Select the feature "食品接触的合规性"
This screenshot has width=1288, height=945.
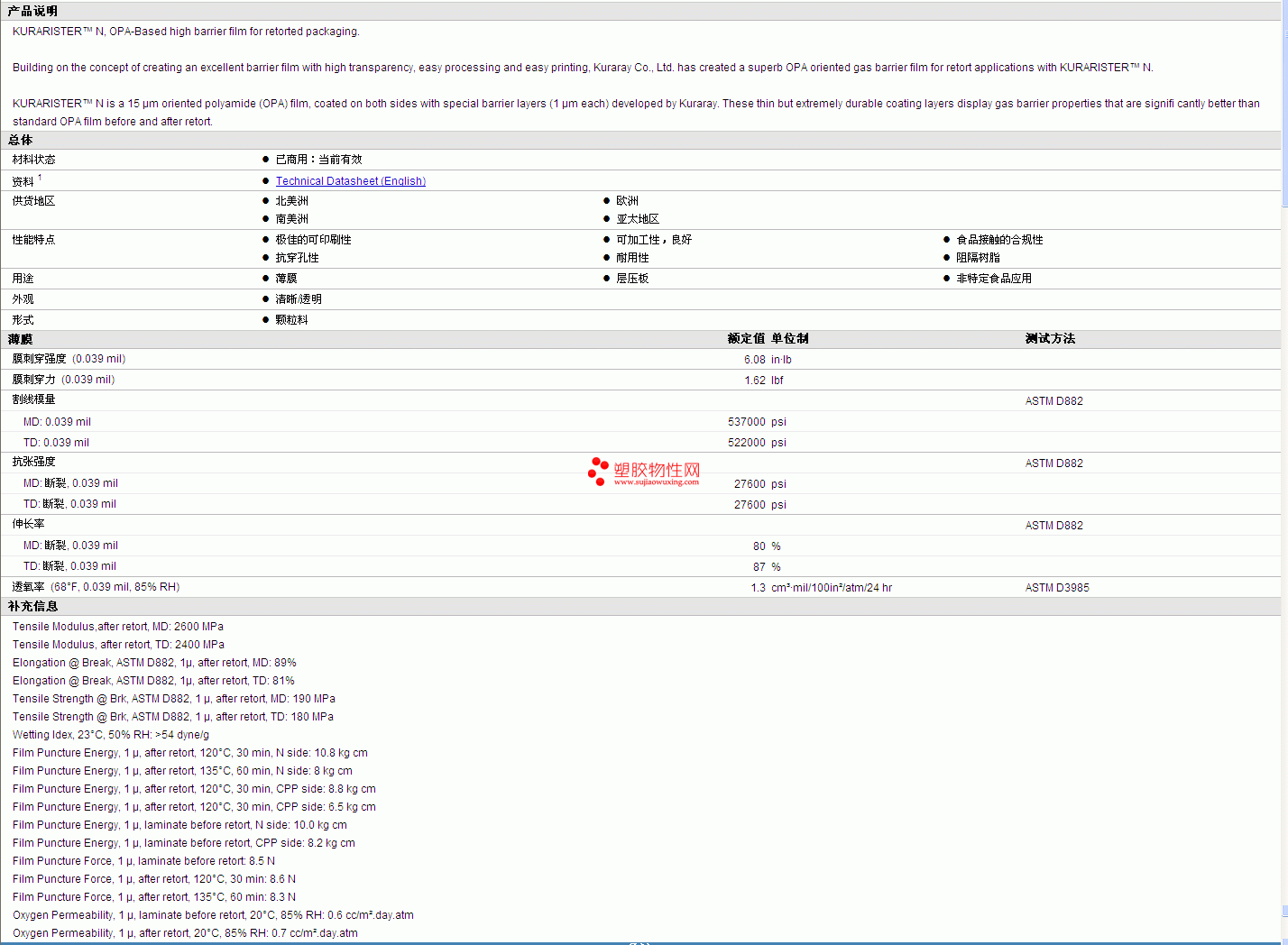click(x=1000, y=240)
